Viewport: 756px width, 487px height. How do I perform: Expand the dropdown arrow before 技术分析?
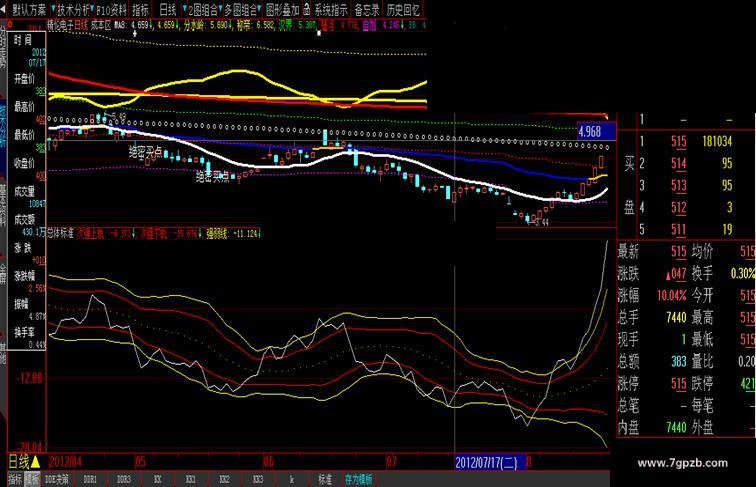53,9
